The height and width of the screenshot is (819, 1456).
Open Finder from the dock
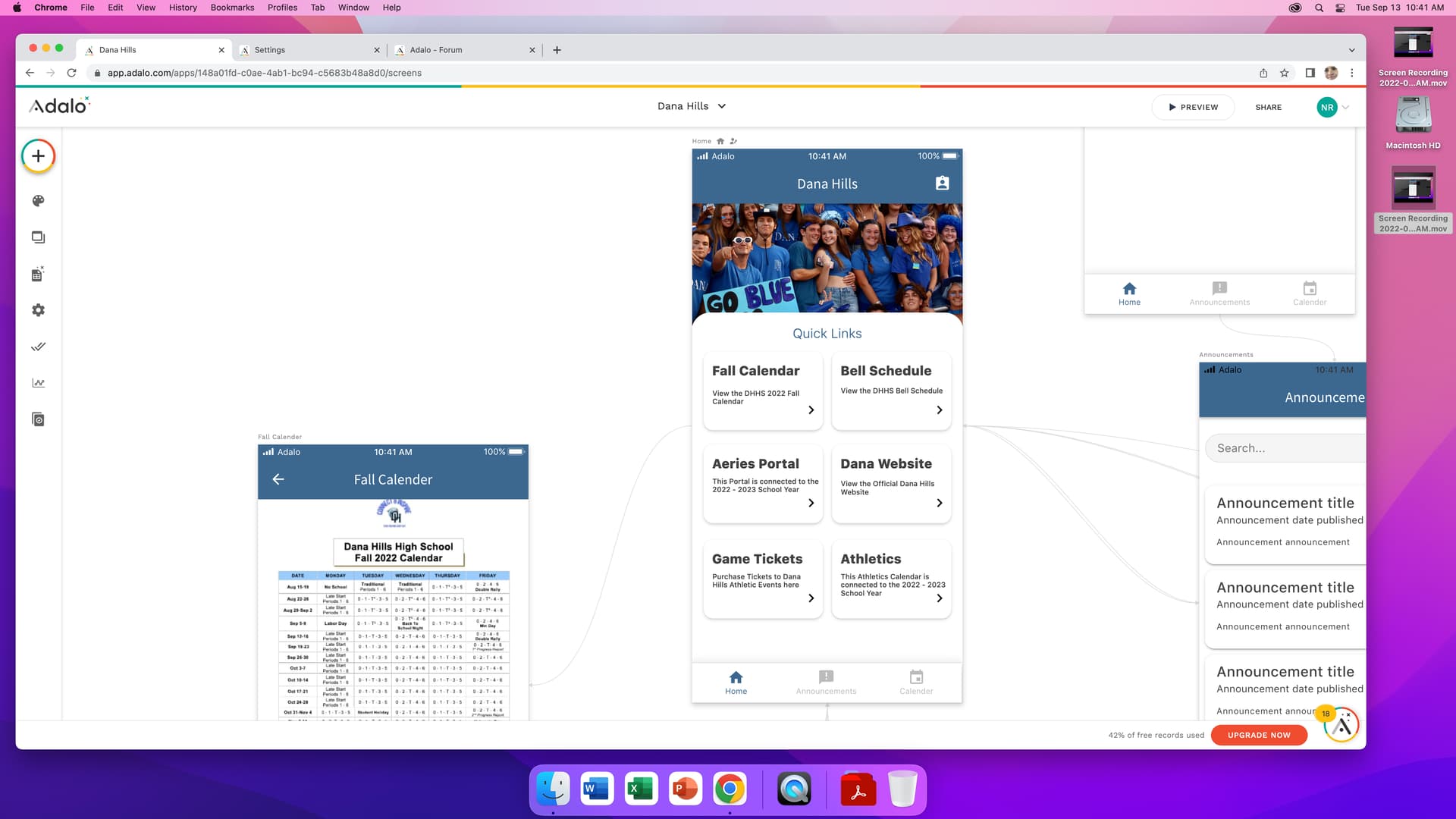coord(553,790)
